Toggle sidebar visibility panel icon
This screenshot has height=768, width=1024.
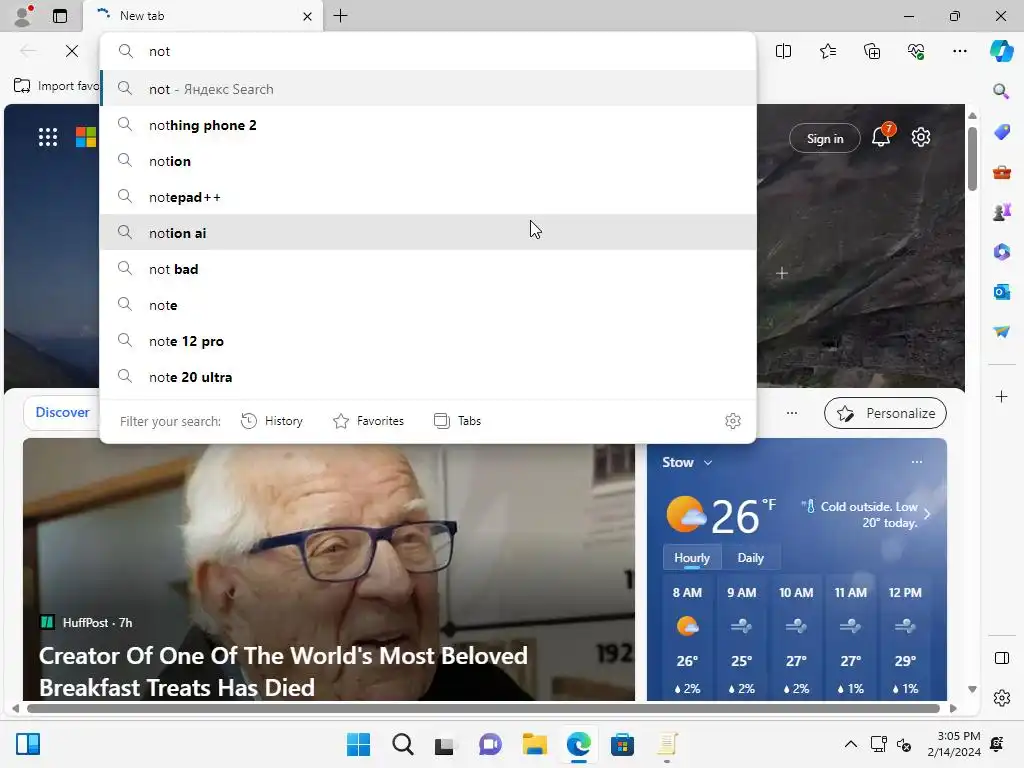click(x=1001, y=658)
